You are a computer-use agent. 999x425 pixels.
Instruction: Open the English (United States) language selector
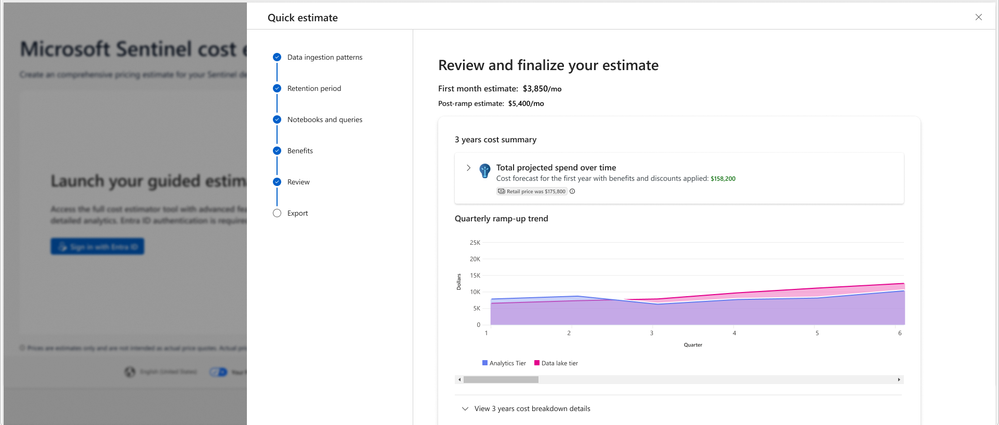(x=166, y=372)
